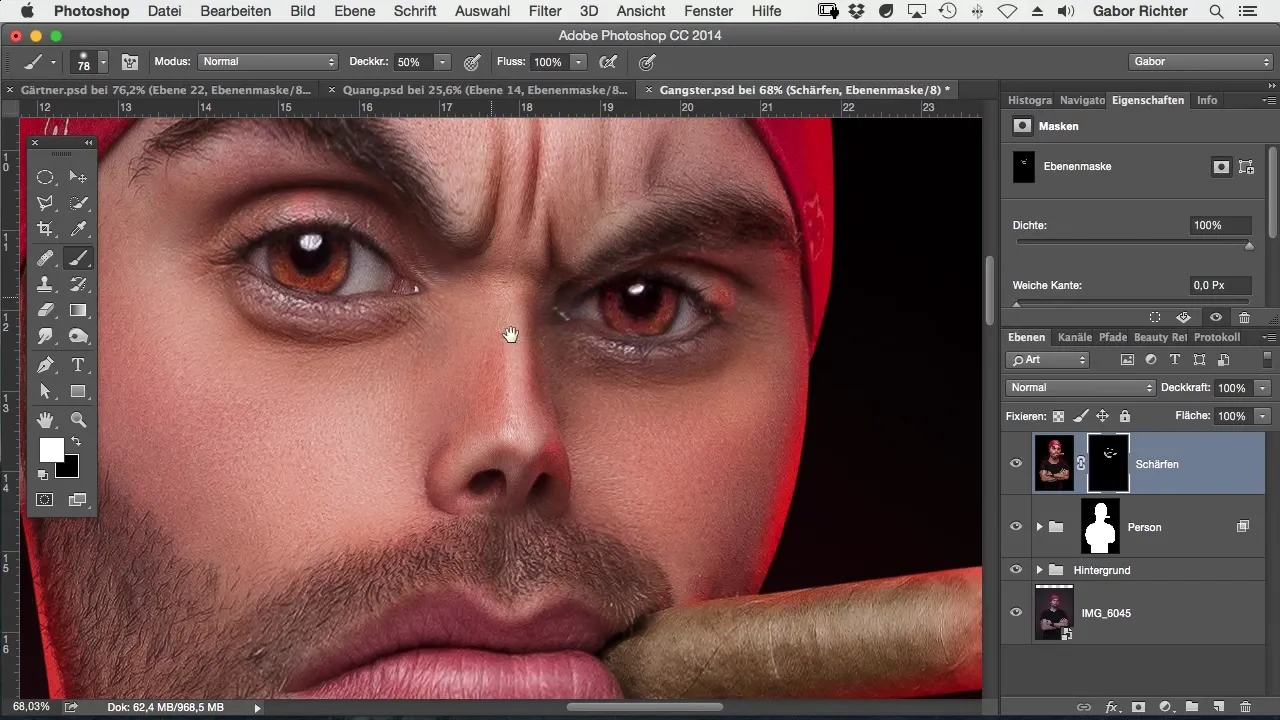Select the Hand tool

click(45, 420)
